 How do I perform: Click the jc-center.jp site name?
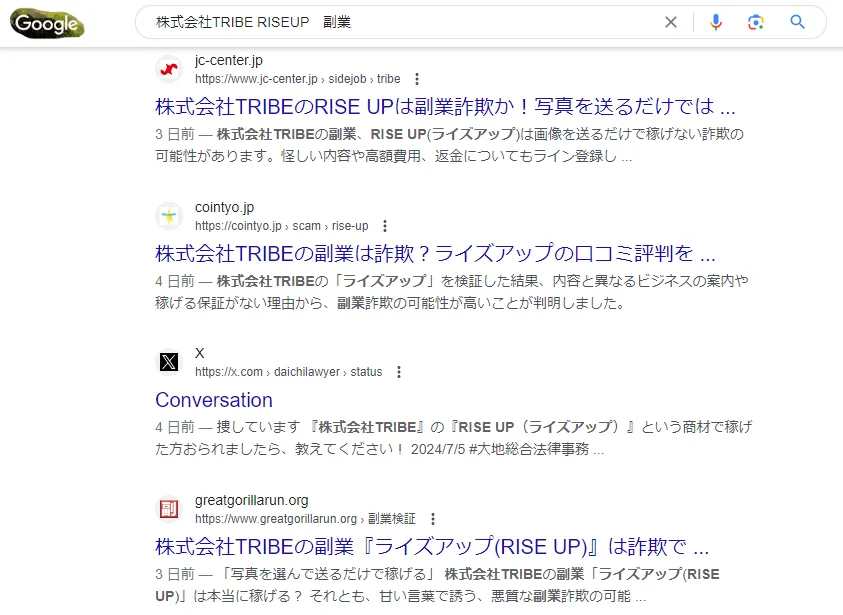pyautogui.click(x=229, y=61)
